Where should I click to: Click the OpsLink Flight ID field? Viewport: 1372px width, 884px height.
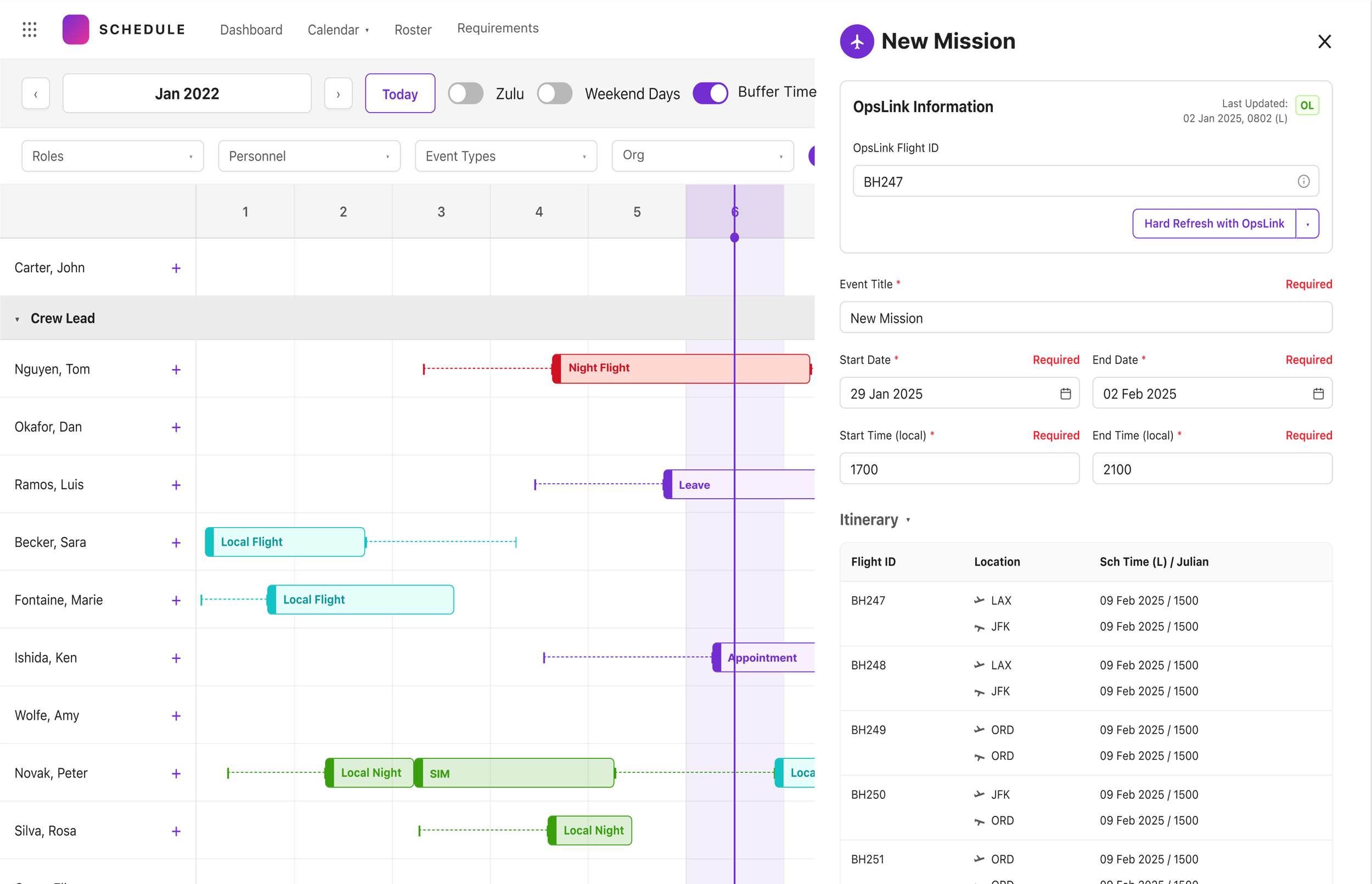click(1085, 181)
